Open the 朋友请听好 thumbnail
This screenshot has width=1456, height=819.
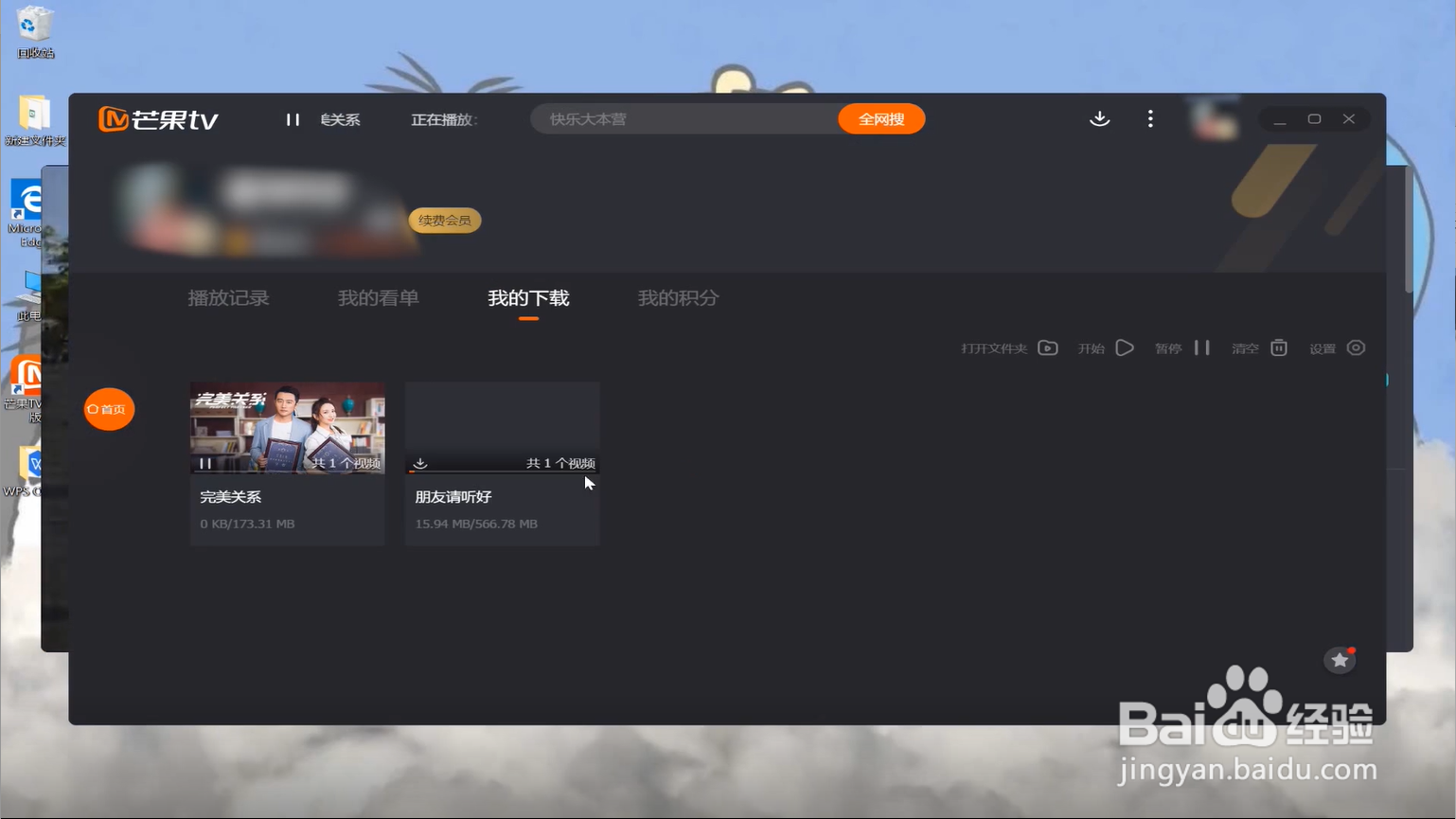tap(503, 427)
